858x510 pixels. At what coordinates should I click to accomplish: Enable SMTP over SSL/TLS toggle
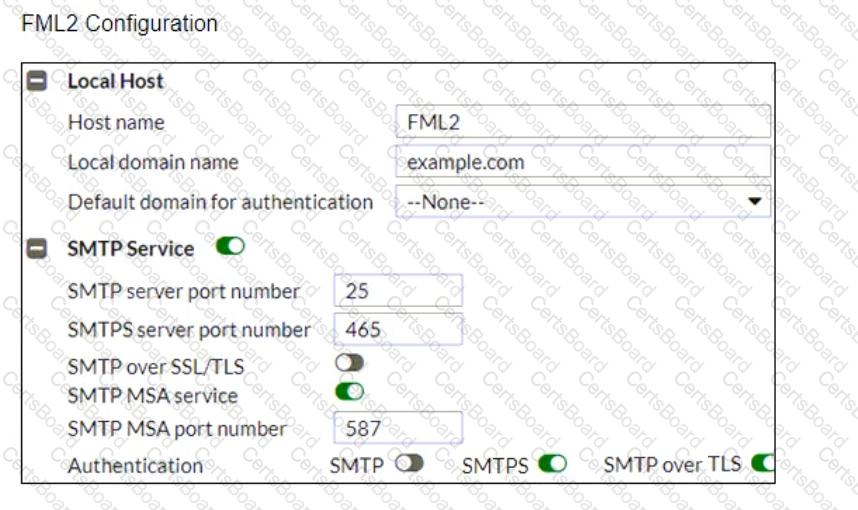(x=350, y=362)
